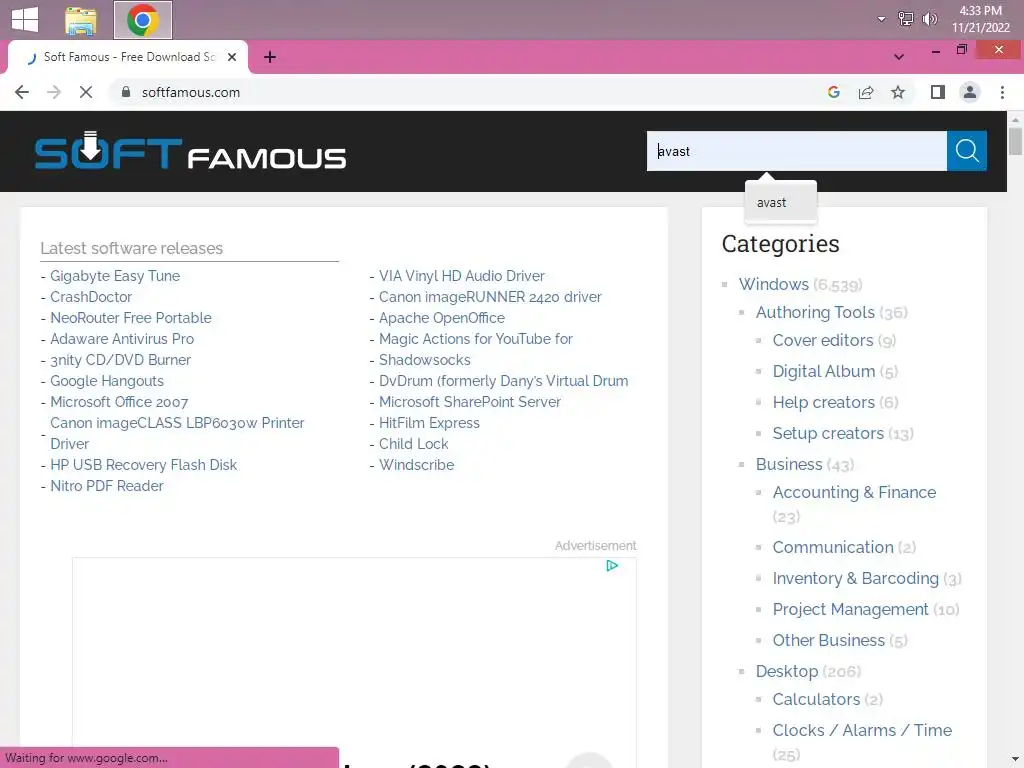Open the 4:33 PM clock calendar
The height and width of the screenshot is (768, 1024).
tap(980, 19)
